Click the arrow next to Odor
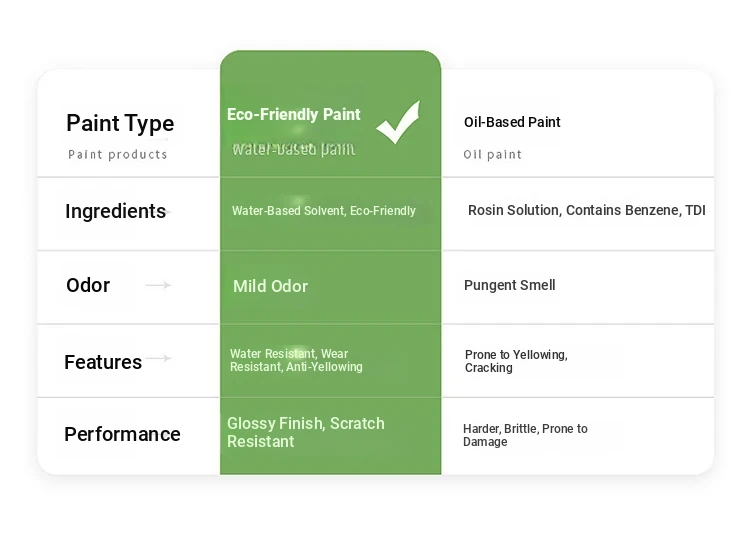 [x=158, y=285]
